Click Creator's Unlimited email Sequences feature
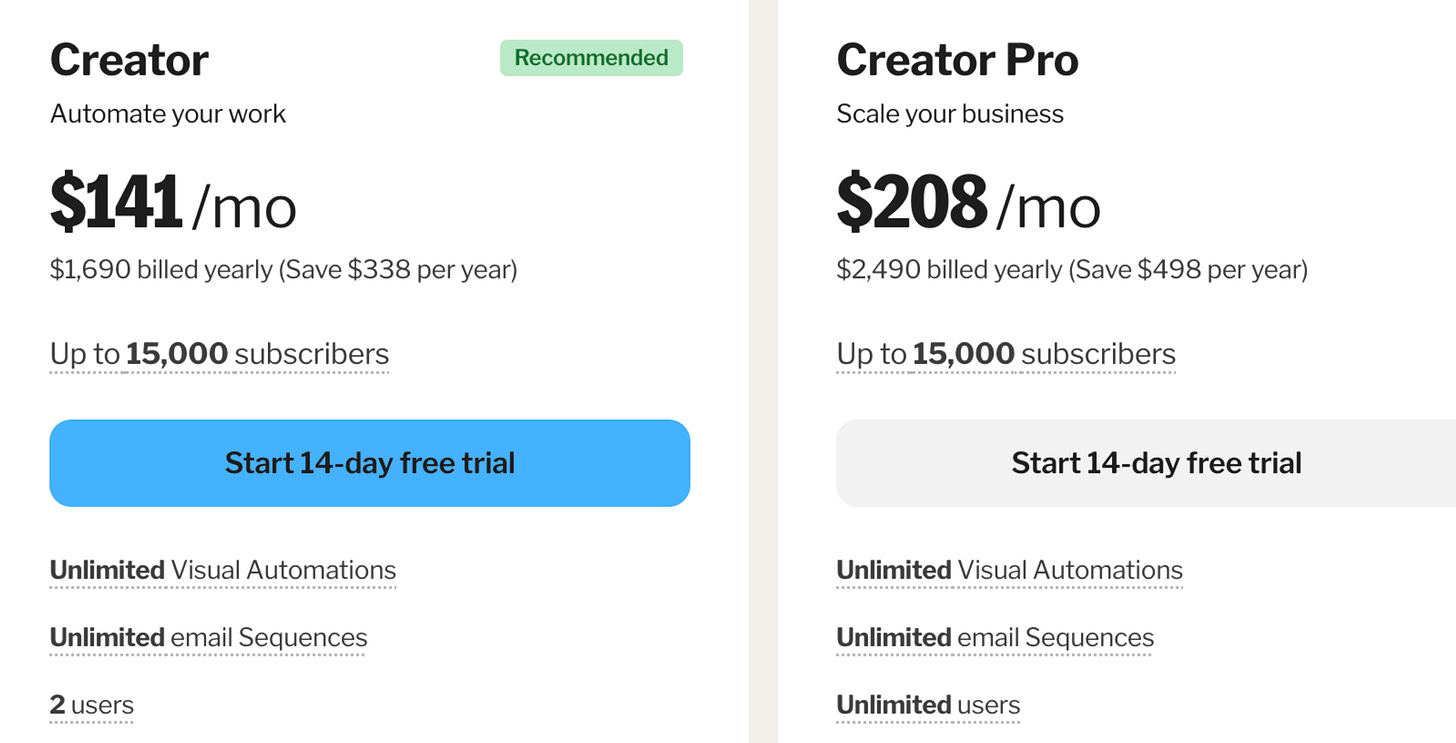The image size is (1456, 743). pos(208,638)
